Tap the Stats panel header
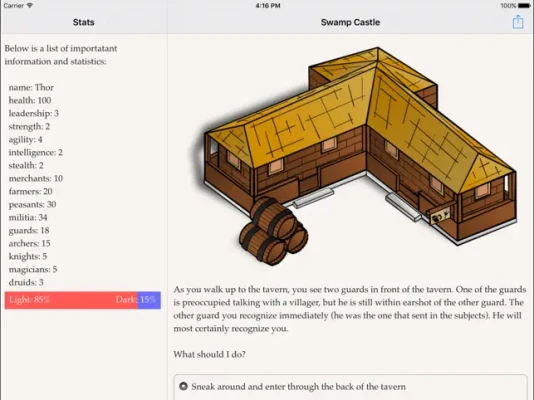The width and height of the screenshot is (534, 400). click(x=83, y=22)
